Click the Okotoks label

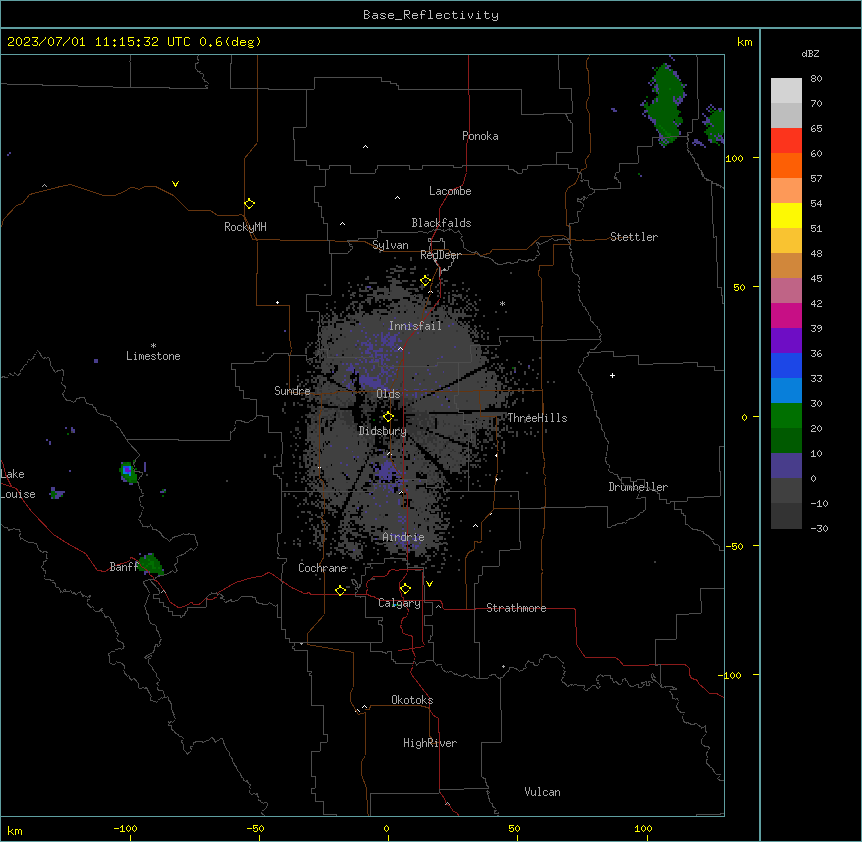[x=412, y=700]
